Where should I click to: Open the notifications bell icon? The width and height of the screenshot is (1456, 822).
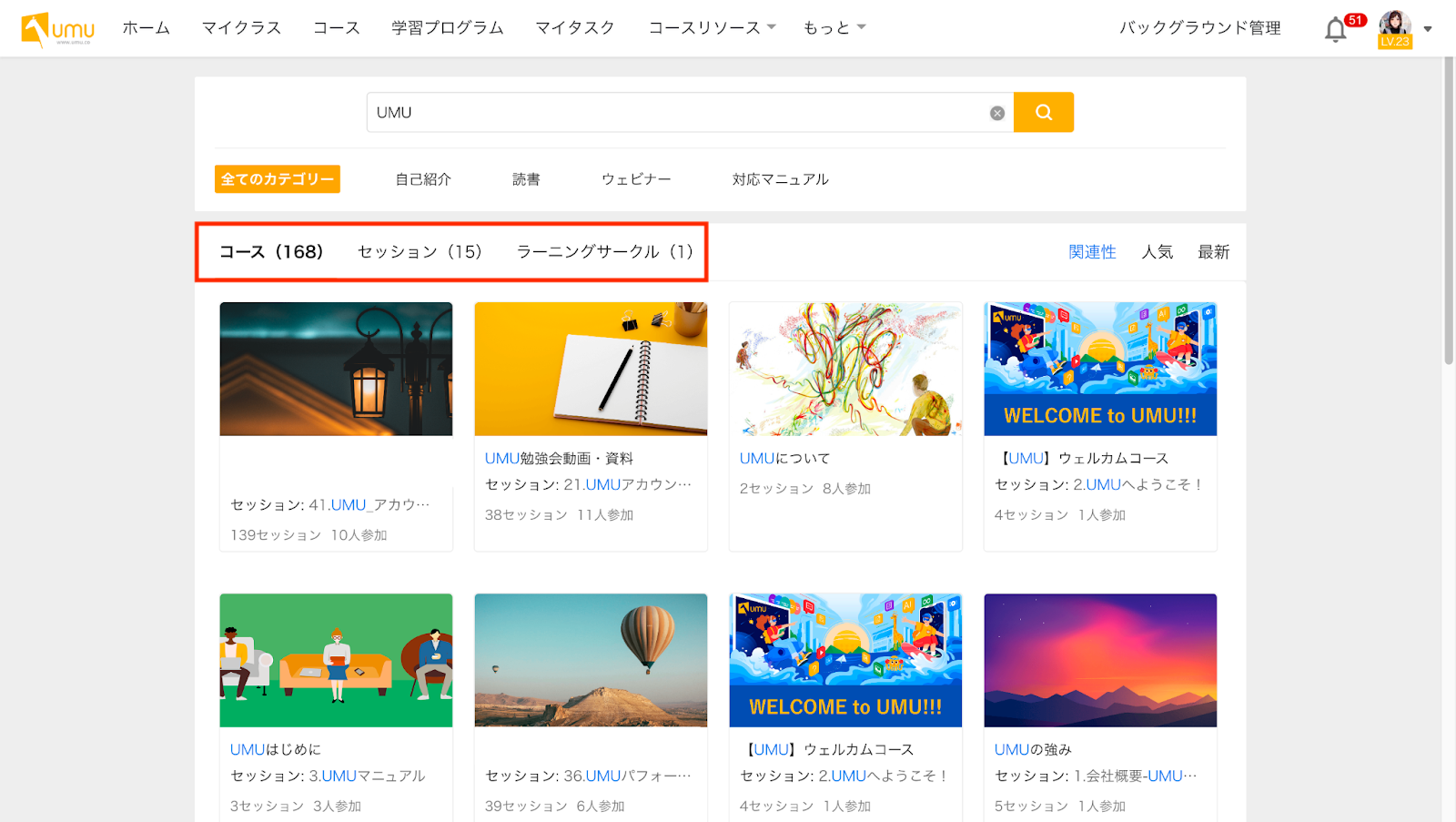[1336, 29]
